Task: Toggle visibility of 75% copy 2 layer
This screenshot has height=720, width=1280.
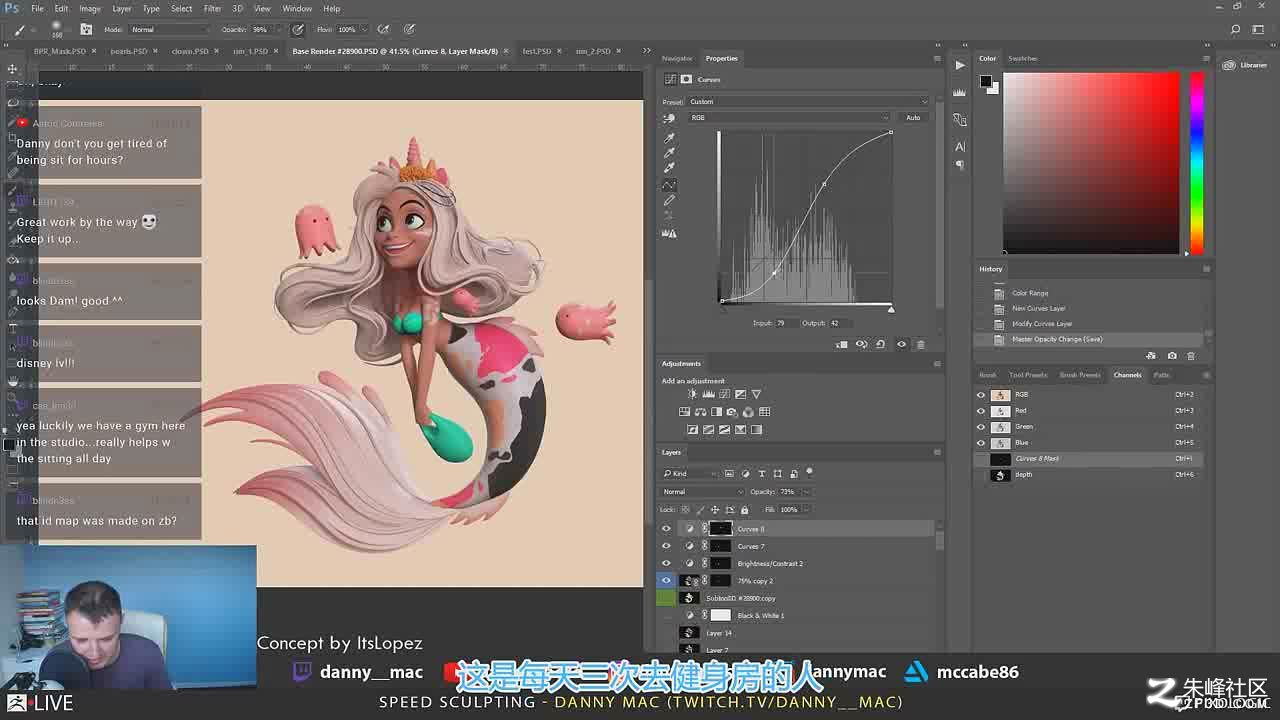Action: (x=666, y=580)
